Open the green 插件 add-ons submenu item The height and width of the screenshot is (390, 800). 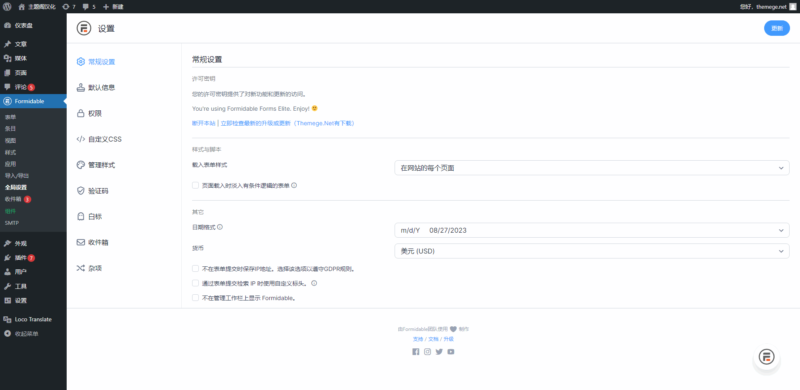[x=10, y=211]
